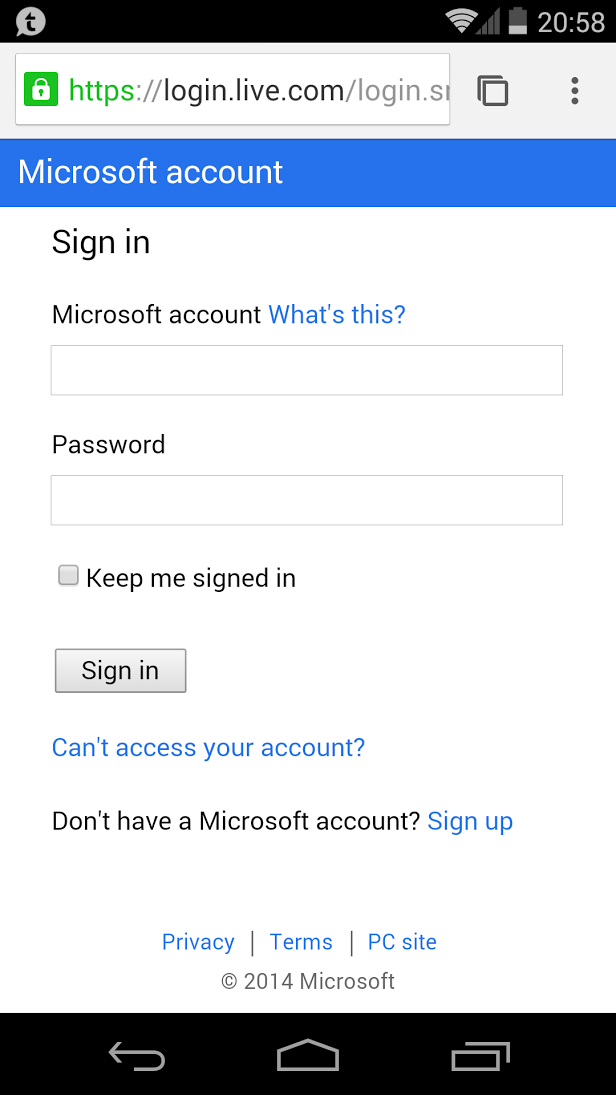Viewport: 616px width, 1095px height.
Task: Open the three-dot browser menu
Action: (574, 91)
